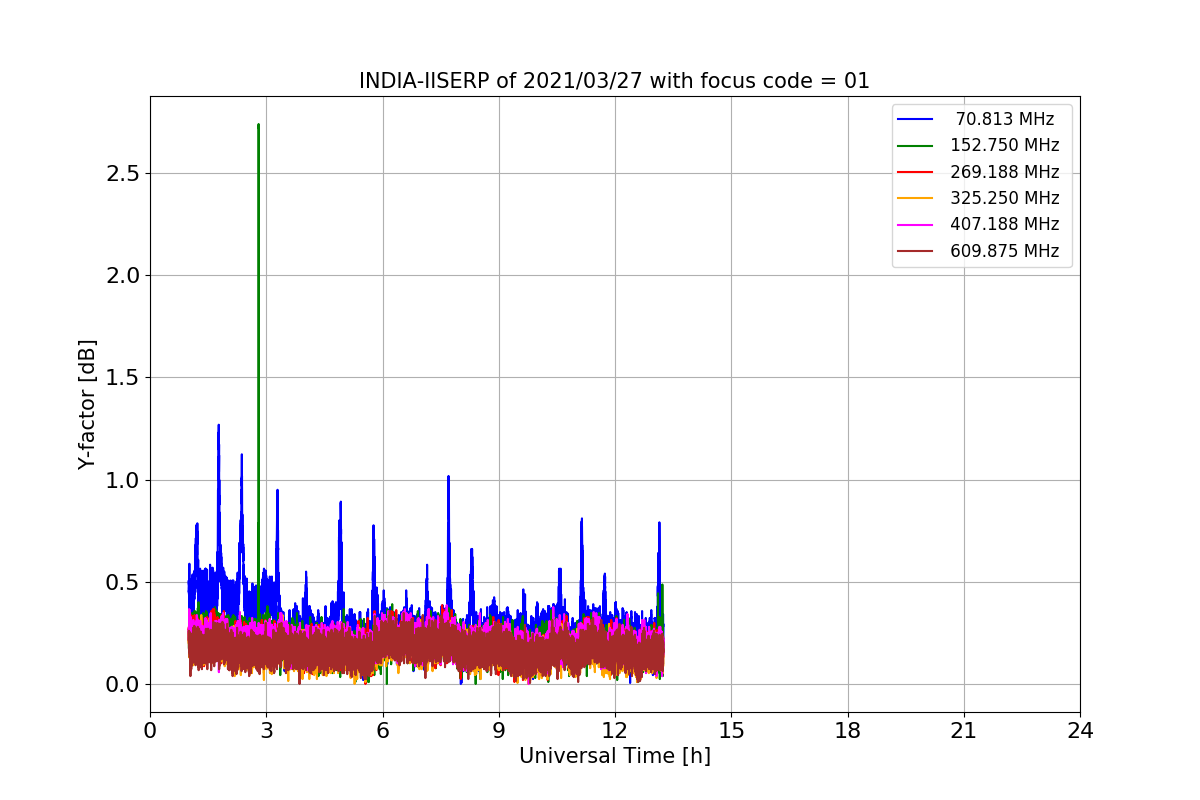This screenshot has width=1200, height=800.
Task: Click the brown line swatch in the legend
Action: (x=916, y=251)
